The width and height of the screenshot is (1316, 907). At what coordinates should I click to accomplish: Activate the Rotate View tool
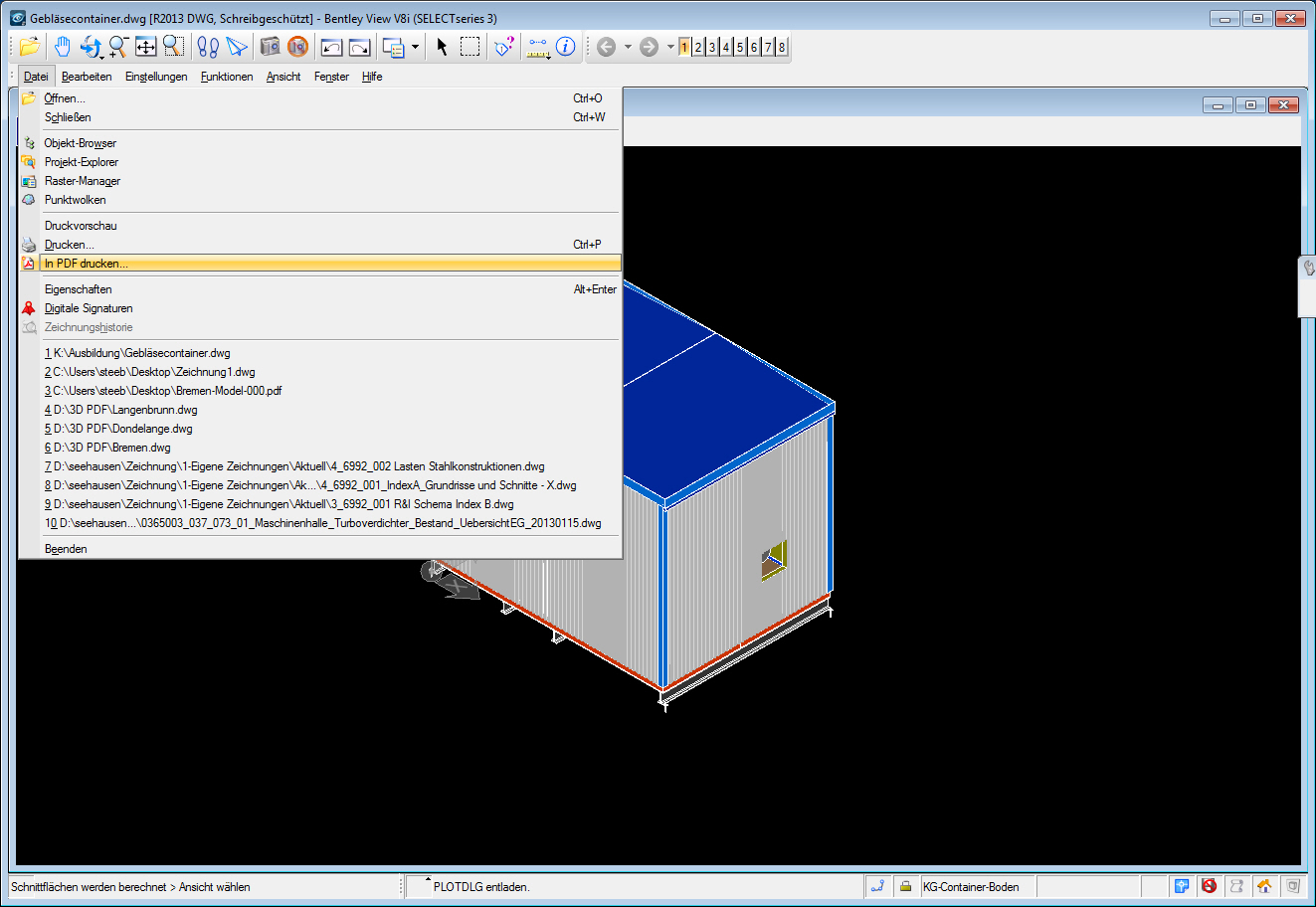pyautogui.click(x=90, y=46)
